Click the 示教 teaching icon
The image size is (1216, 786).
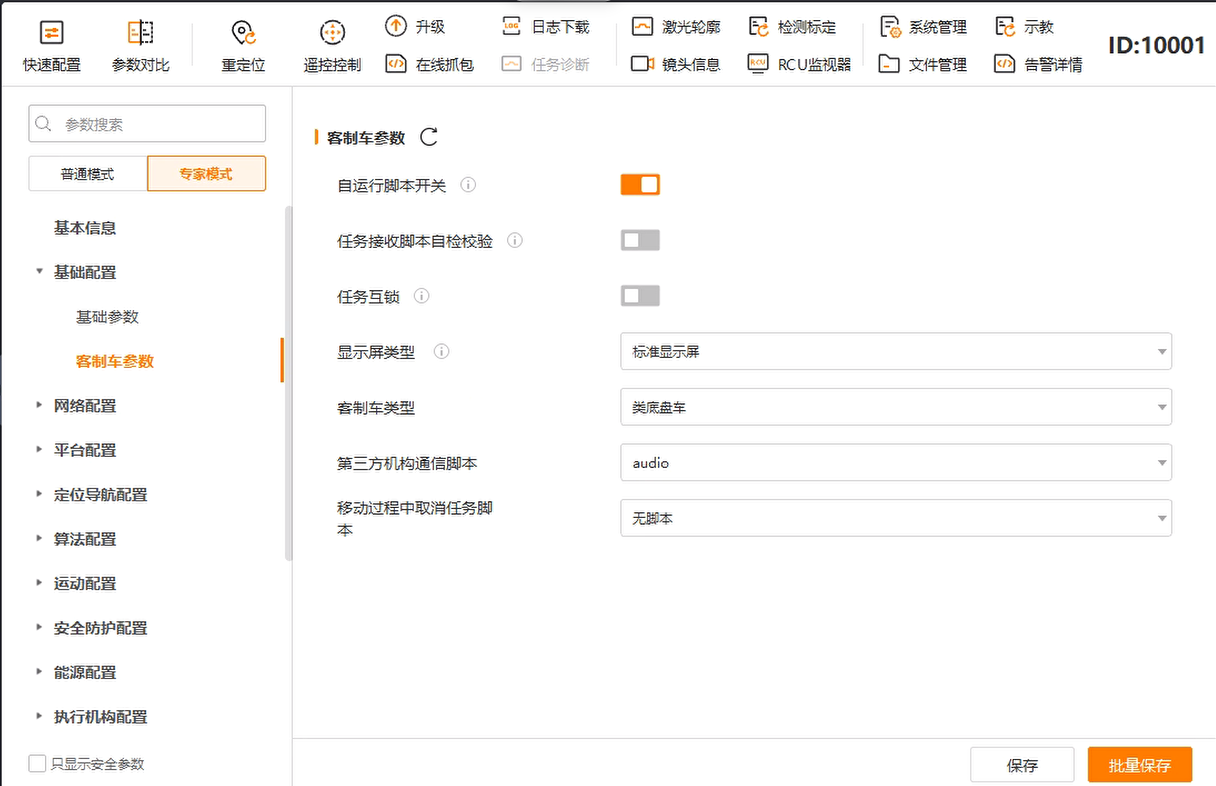pyautogui.click(x=1005, y=27)
